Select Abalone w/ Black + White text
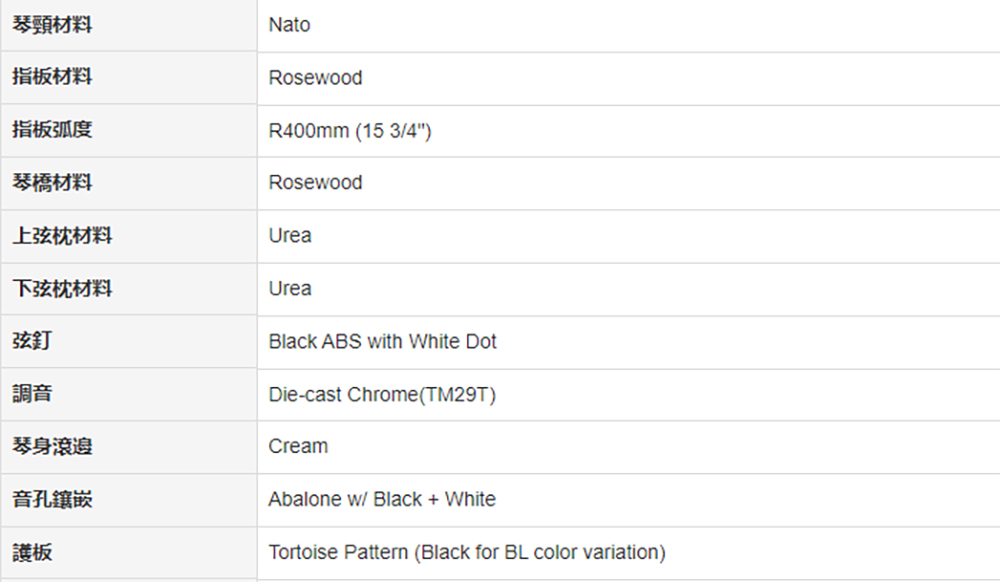Screen dimensions: 1000x582 (382, 499)
